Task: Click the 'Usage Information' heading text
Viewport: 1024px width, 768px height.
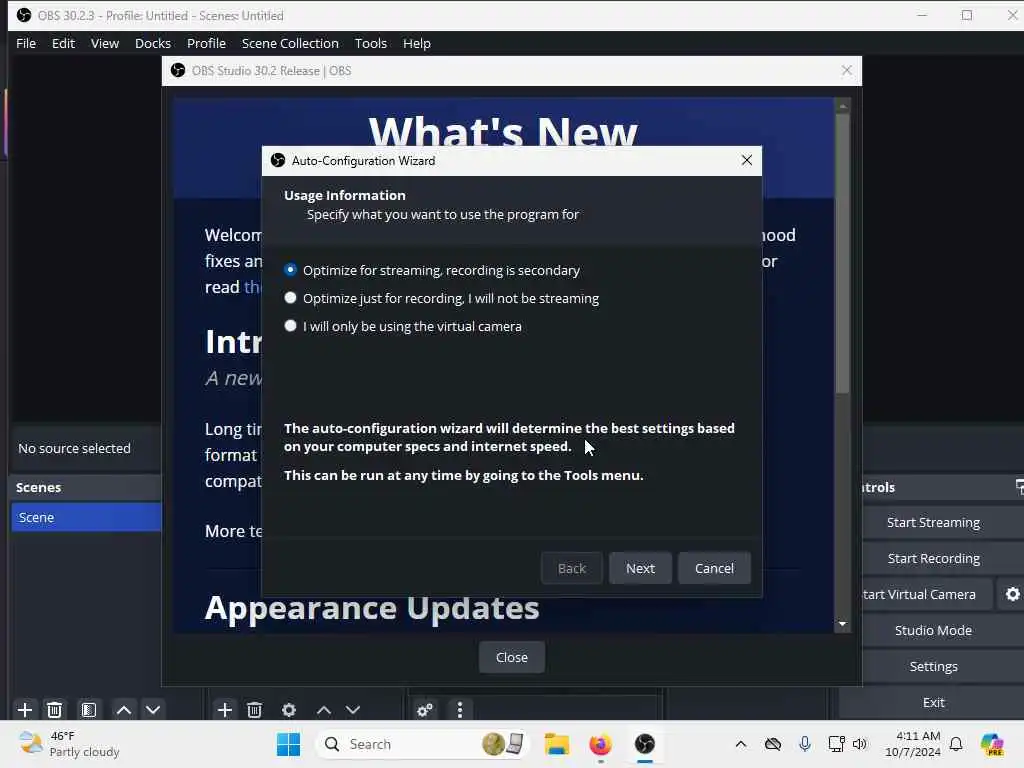Action: pos(345,195)
